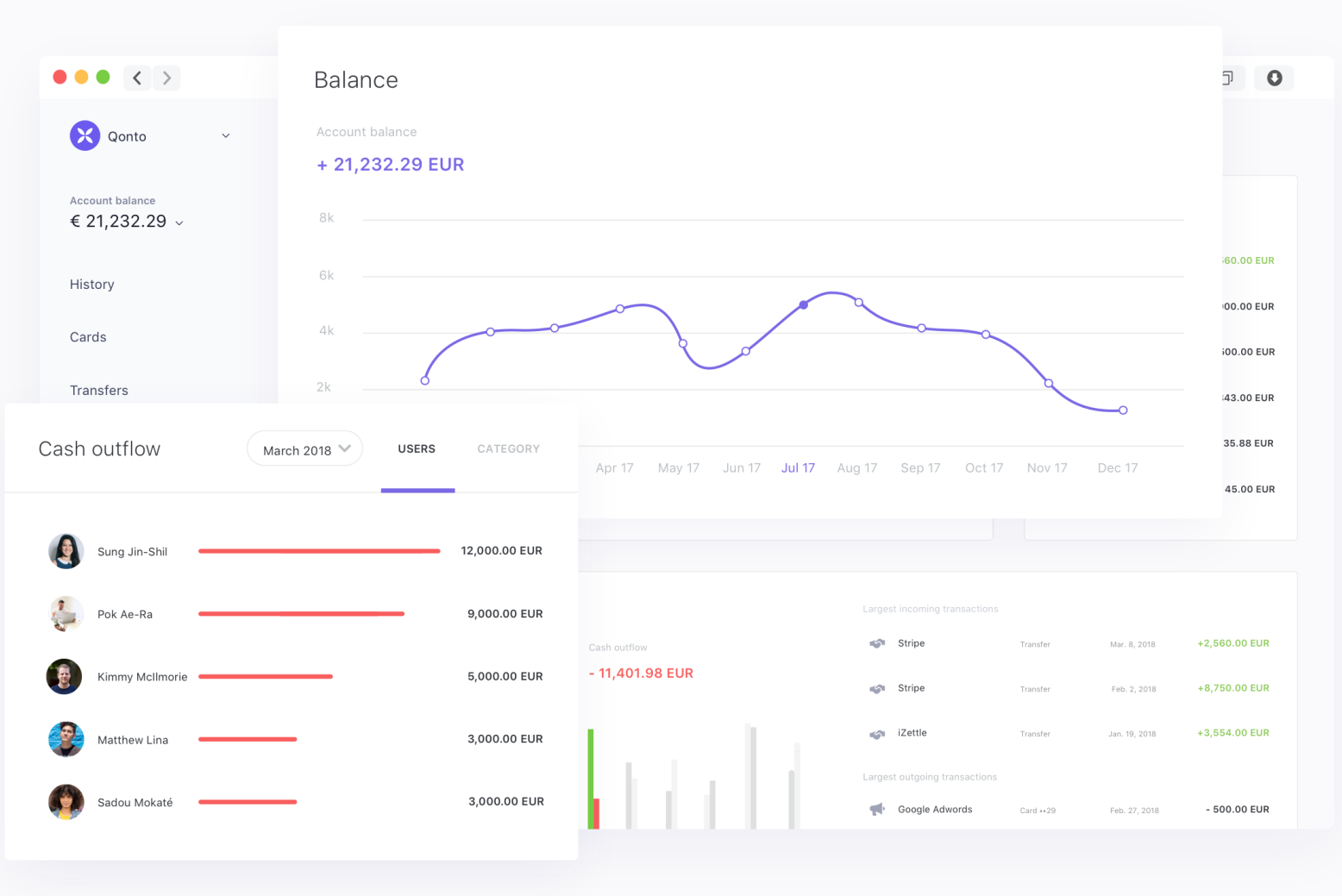The width and height of the screenshot is (1342, 896).
Task: Select the Jun 17 axis label
Action: coord(742,468)
